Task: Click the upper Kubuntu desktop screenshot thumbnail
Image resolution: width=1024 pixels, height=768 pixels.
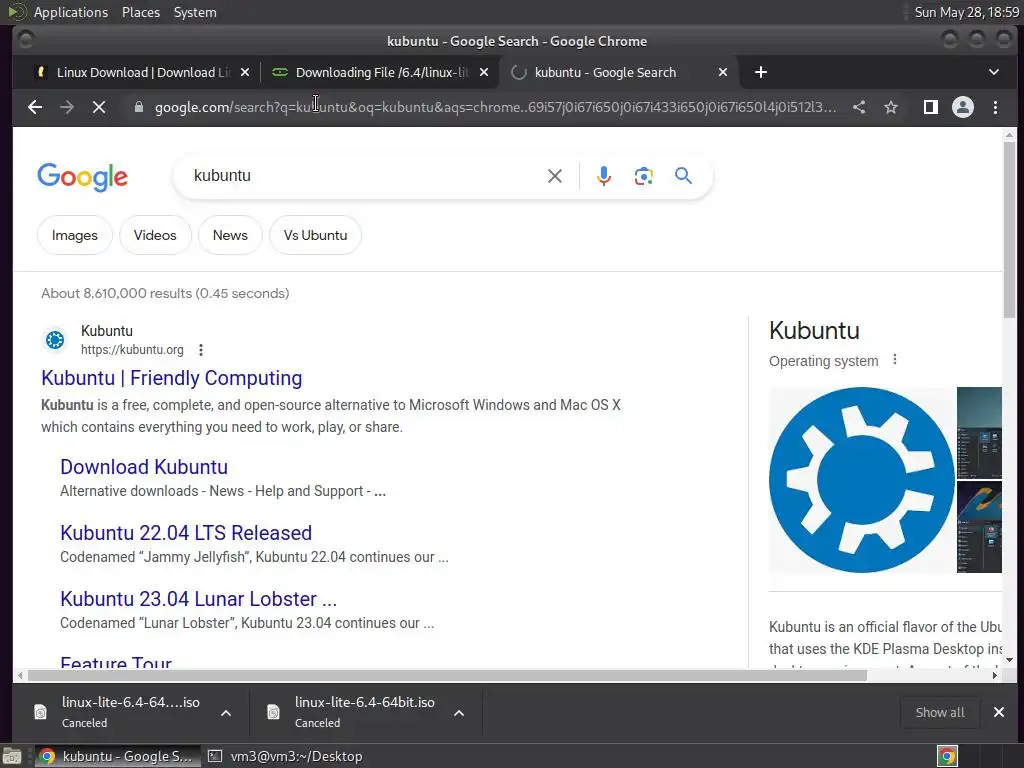Action: (979, 432)
